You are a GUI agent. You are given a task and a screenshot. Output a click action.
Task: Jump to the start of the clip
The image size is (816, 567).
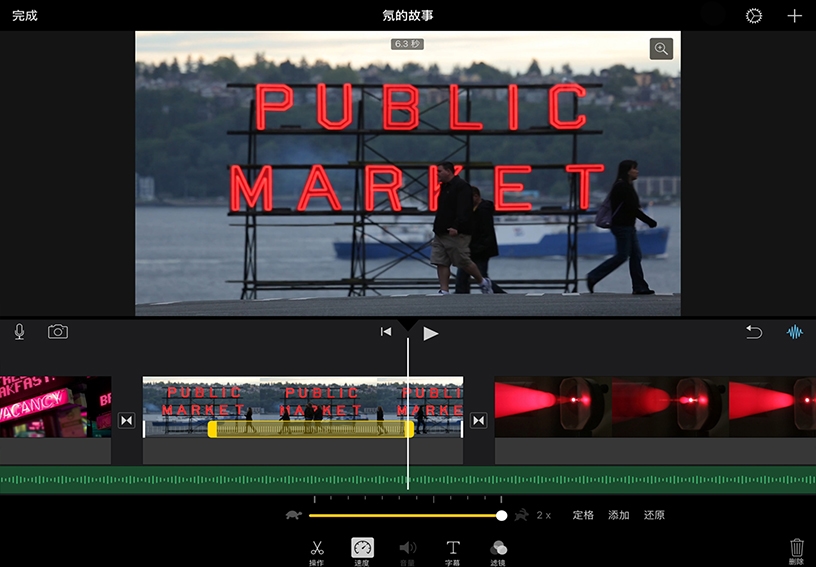386,332
